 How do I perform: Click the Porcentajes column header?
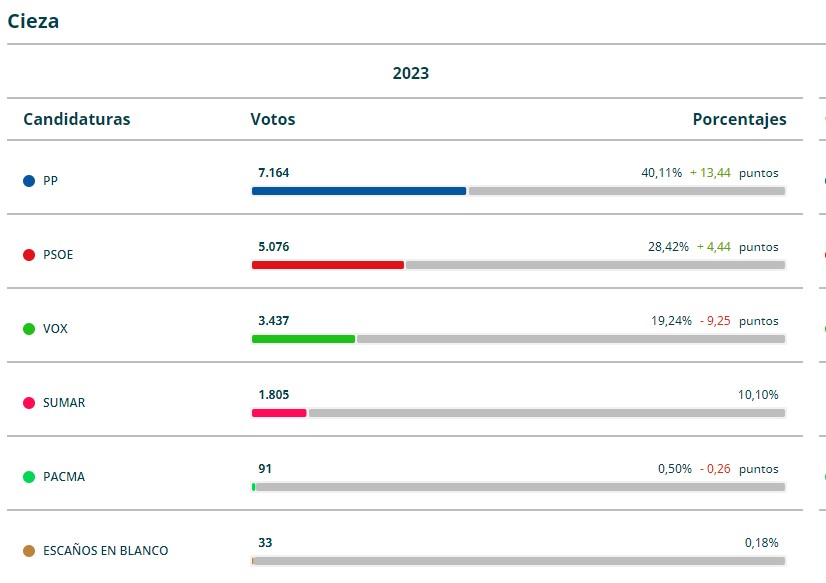(739, 119)
